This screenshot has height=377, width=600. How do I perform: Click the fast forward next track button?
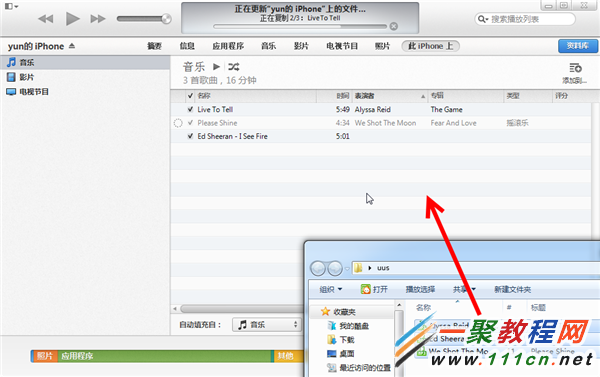click(98, 19)
